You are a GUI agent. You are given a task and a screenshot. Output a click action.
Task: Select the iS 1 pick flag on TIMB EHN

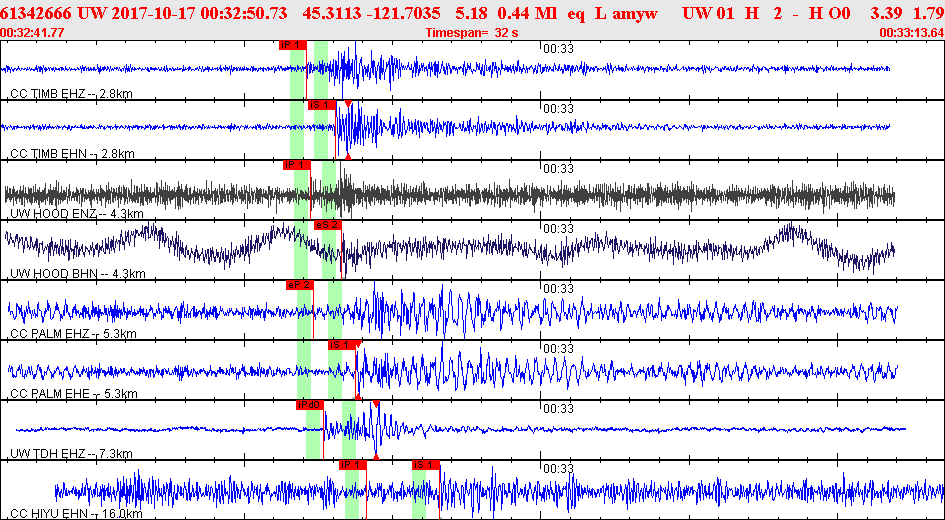[x=321, y=105]
